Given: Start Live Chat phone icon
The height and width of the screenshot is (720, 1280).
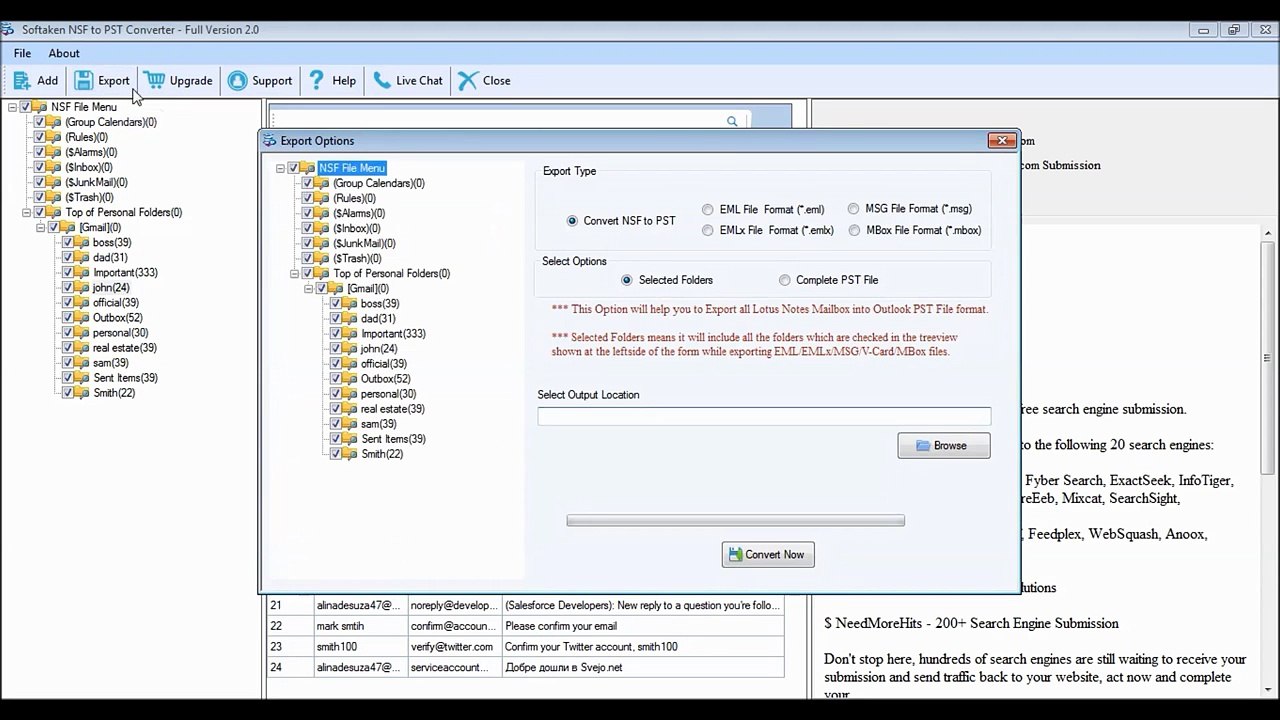Looking at the screenshot, I should (382, 80).
